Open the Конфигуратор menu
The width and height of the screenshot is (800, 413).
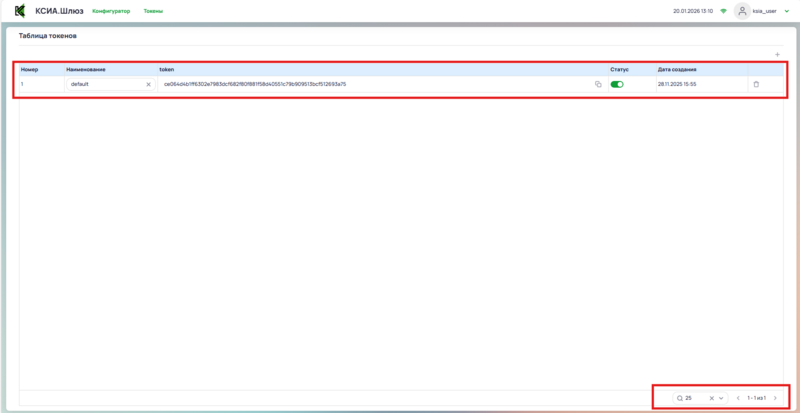pos(111,11)
